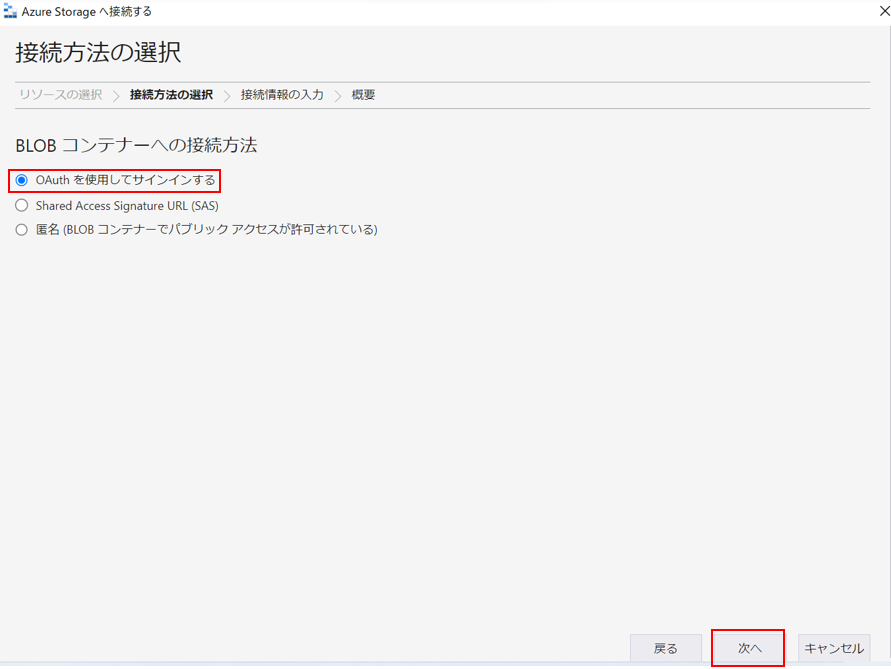Viewport: 891px width, 669px height.
Task: Select the 匿名 public access radio option
Action: point(22,230)
